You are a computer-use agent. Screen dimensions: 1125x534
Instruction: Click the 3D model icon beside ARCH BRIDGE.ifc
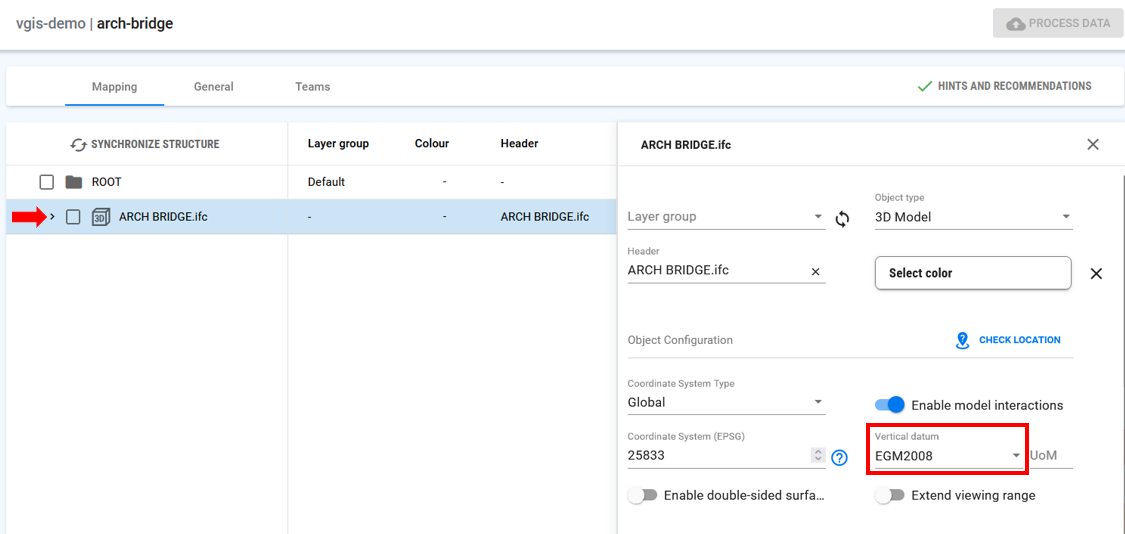(100, 217)
